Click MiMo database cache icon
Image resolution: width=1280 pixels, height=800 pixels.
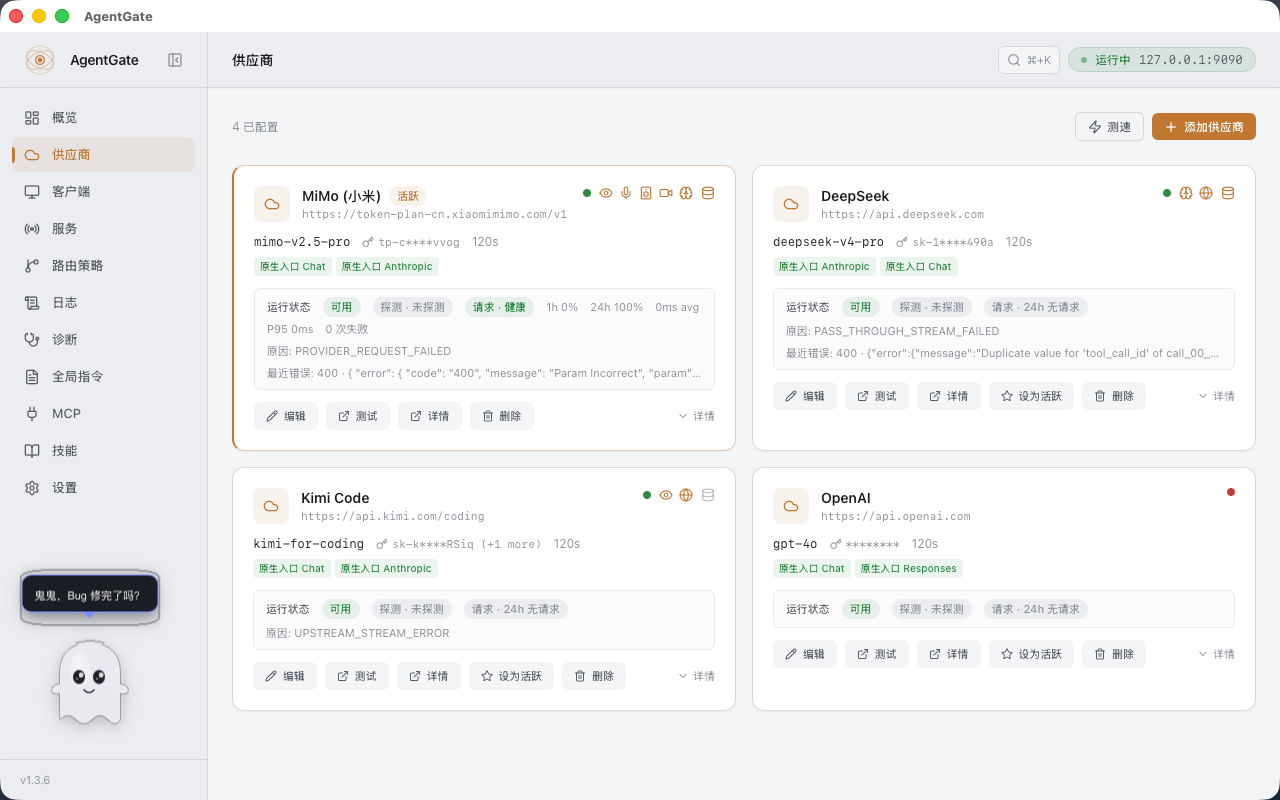coord(708,193)
